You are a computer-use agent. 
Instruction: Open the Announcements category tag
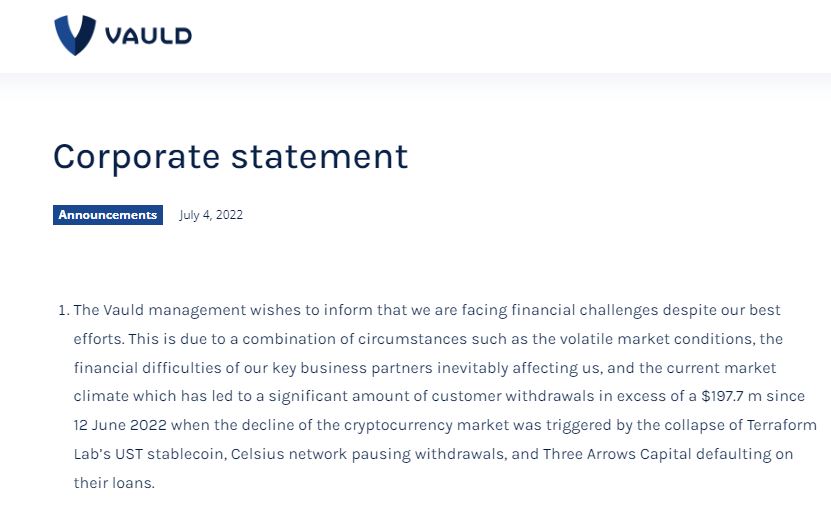[x=108, y=215]
